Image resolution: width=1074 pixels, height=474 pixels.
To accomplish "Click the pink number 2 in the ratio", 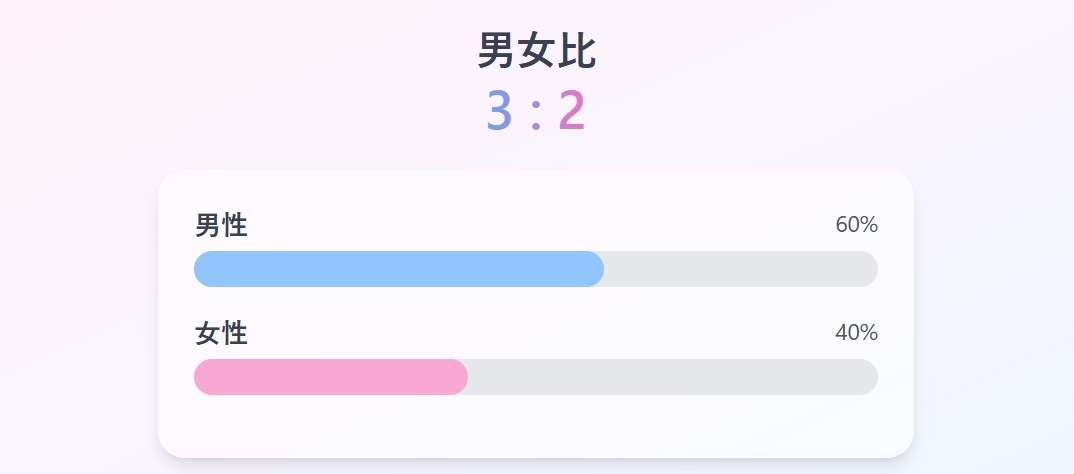I will tap(571, 111).
